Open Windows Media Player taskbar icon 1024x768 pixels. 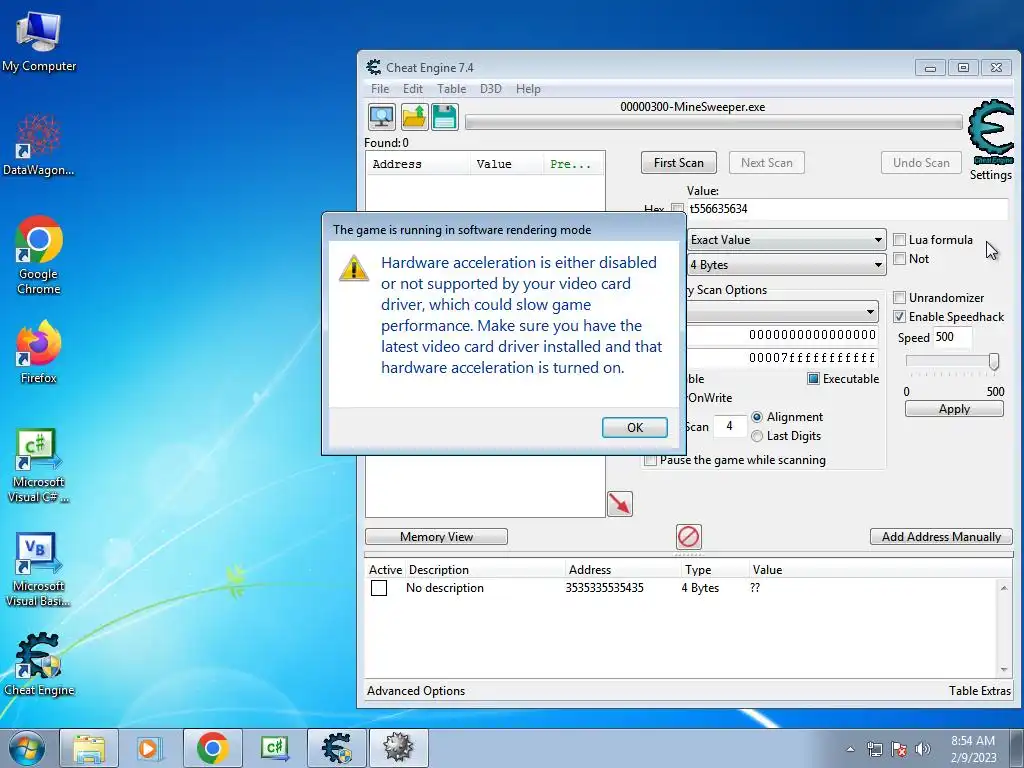(150, 748)
